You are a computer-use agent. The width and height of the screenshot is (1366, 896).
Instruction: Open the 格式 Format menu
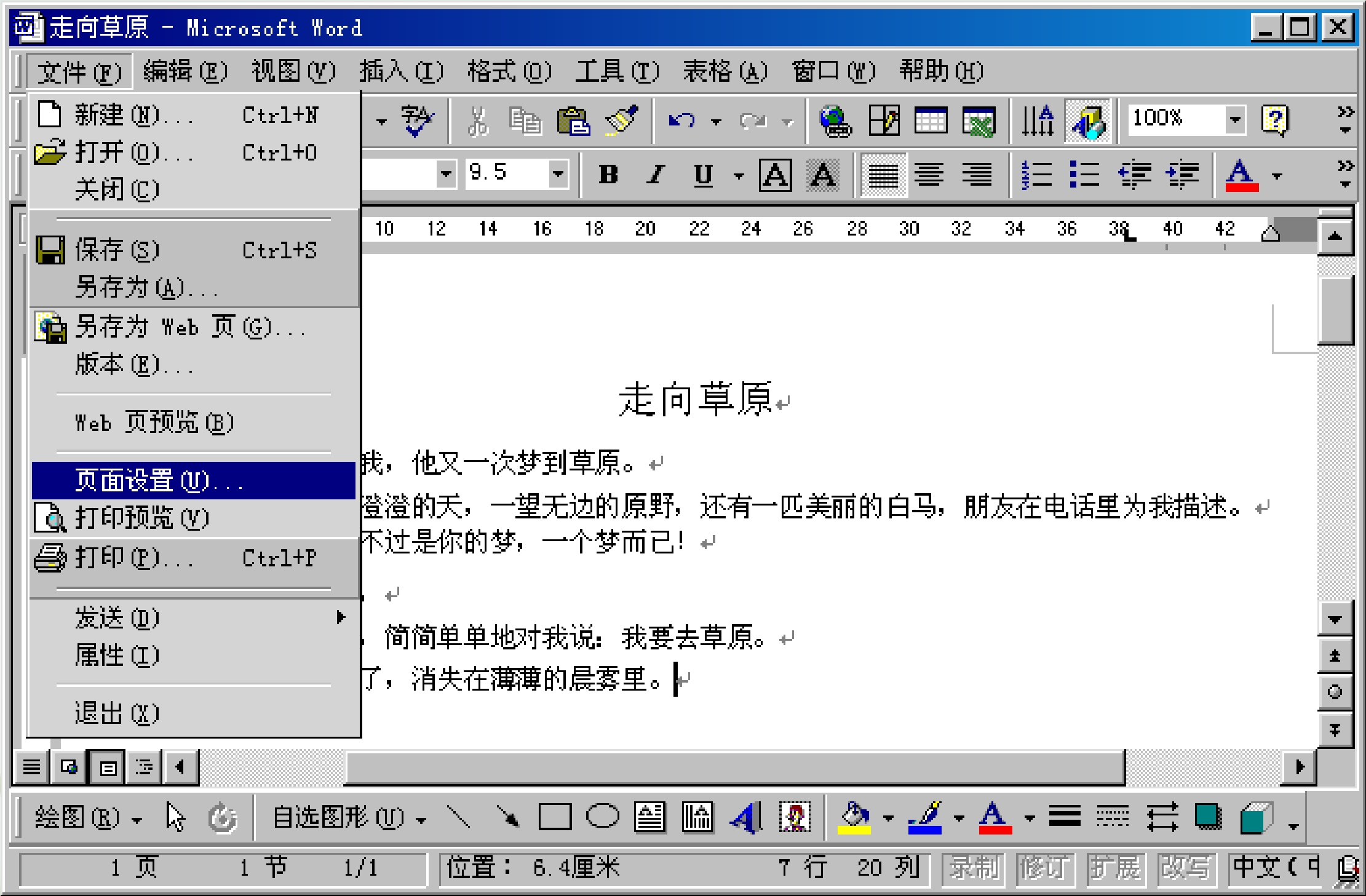(508, 71)
